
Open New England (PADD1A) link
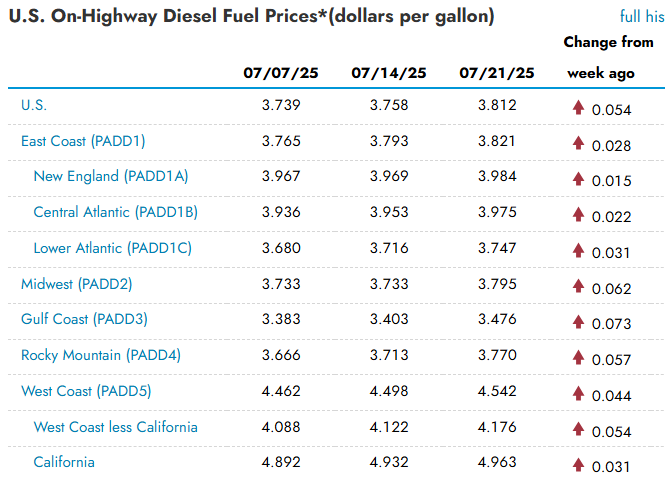coord(111,176)
